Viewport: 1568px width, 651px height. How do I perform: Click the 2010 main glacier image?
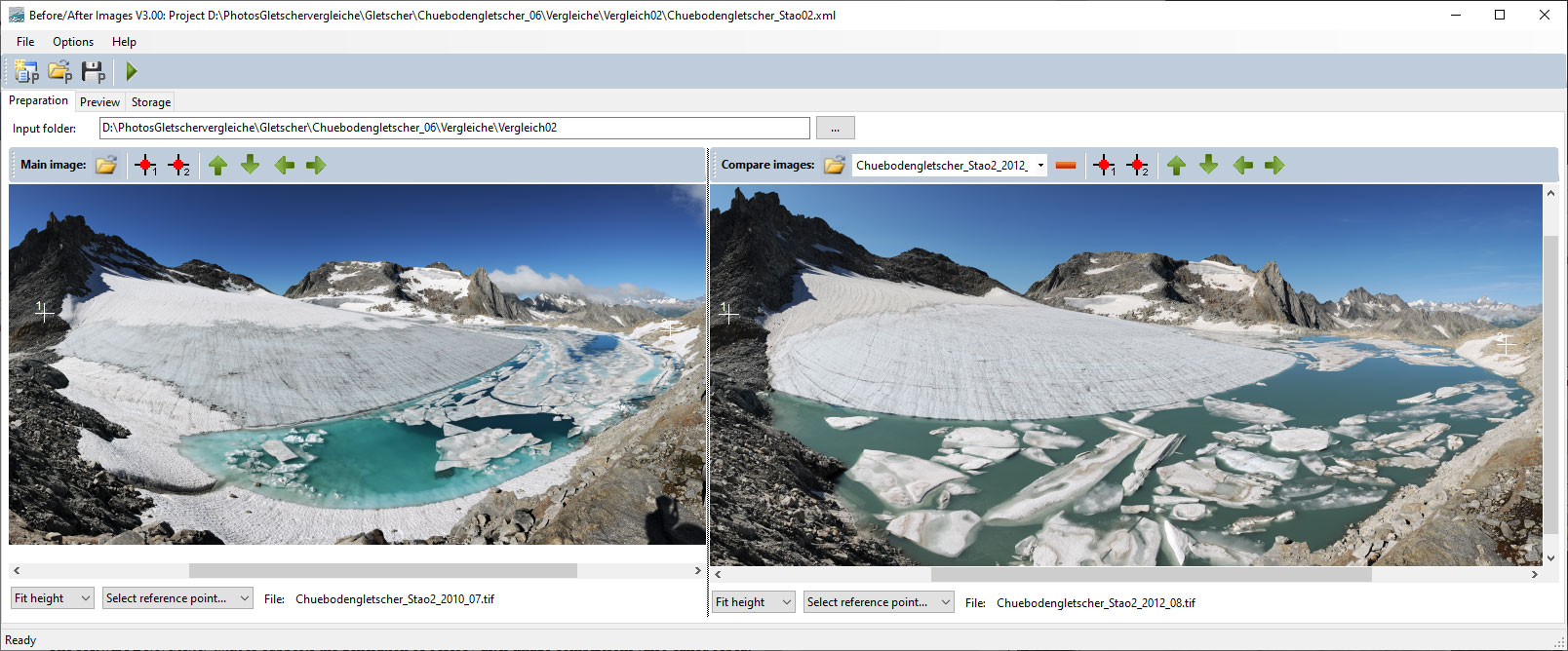click(x=357, y=364)
